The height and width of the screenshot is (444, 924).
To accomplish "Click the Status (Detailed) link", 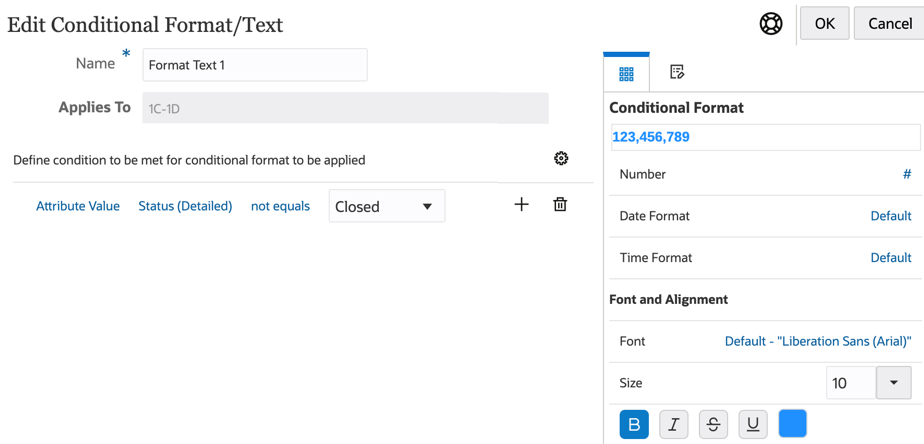I will 185,206.
